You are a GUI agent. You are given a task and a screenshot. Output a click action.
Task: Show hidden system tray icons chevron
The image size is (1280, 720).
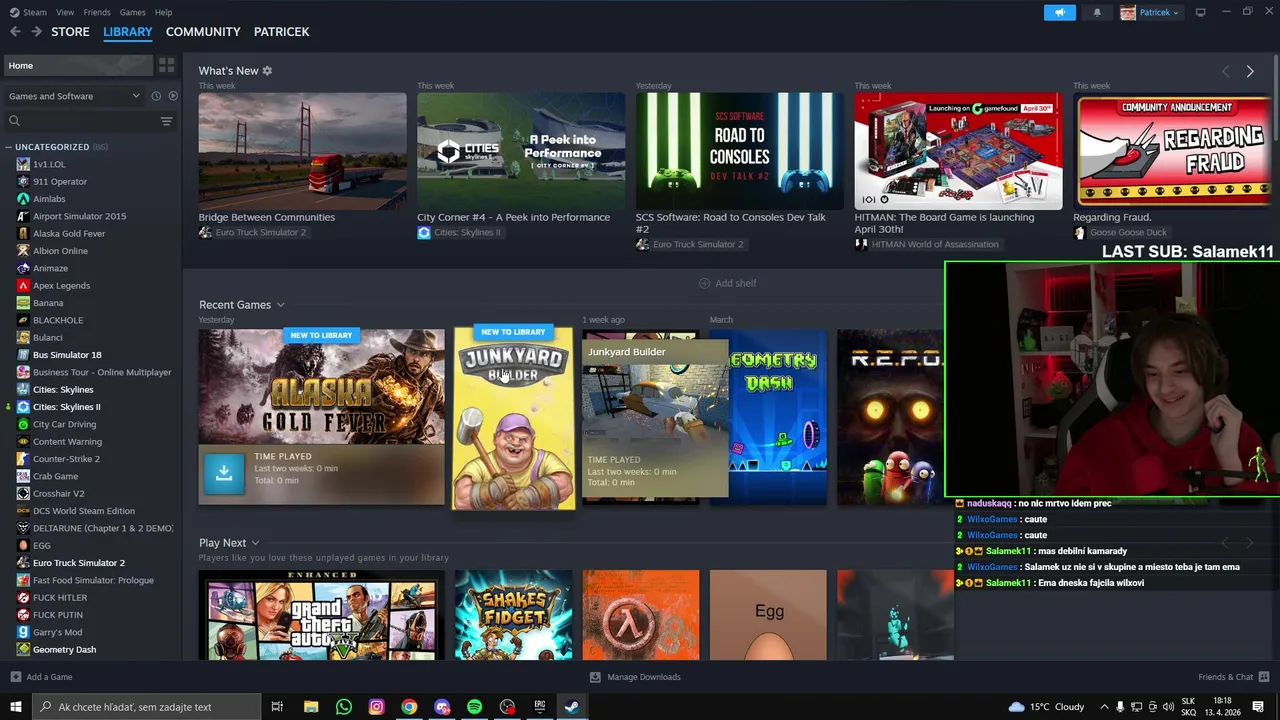pyautogui.click(x=1103, y=707)
